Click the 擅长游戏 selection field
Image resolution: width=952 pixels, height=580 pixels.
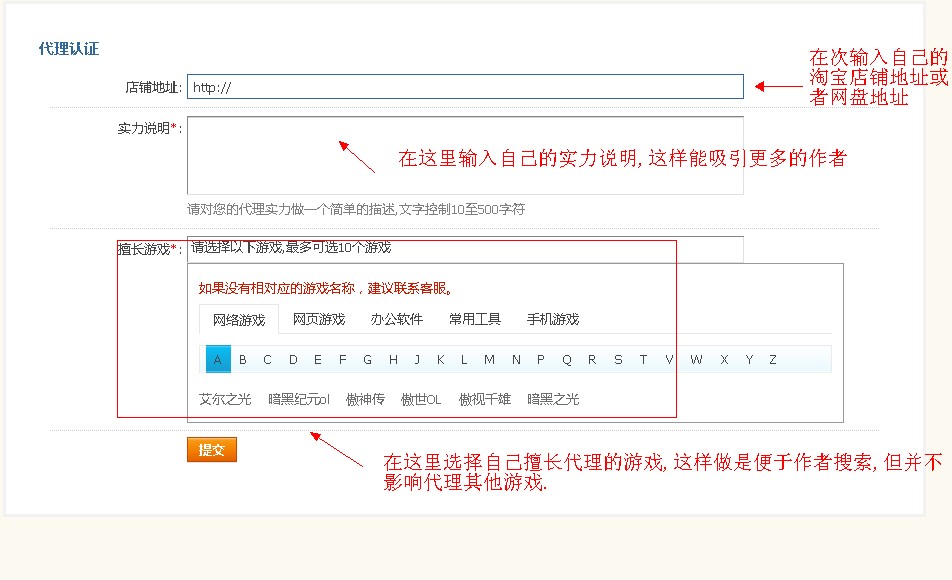pos(465,249)
